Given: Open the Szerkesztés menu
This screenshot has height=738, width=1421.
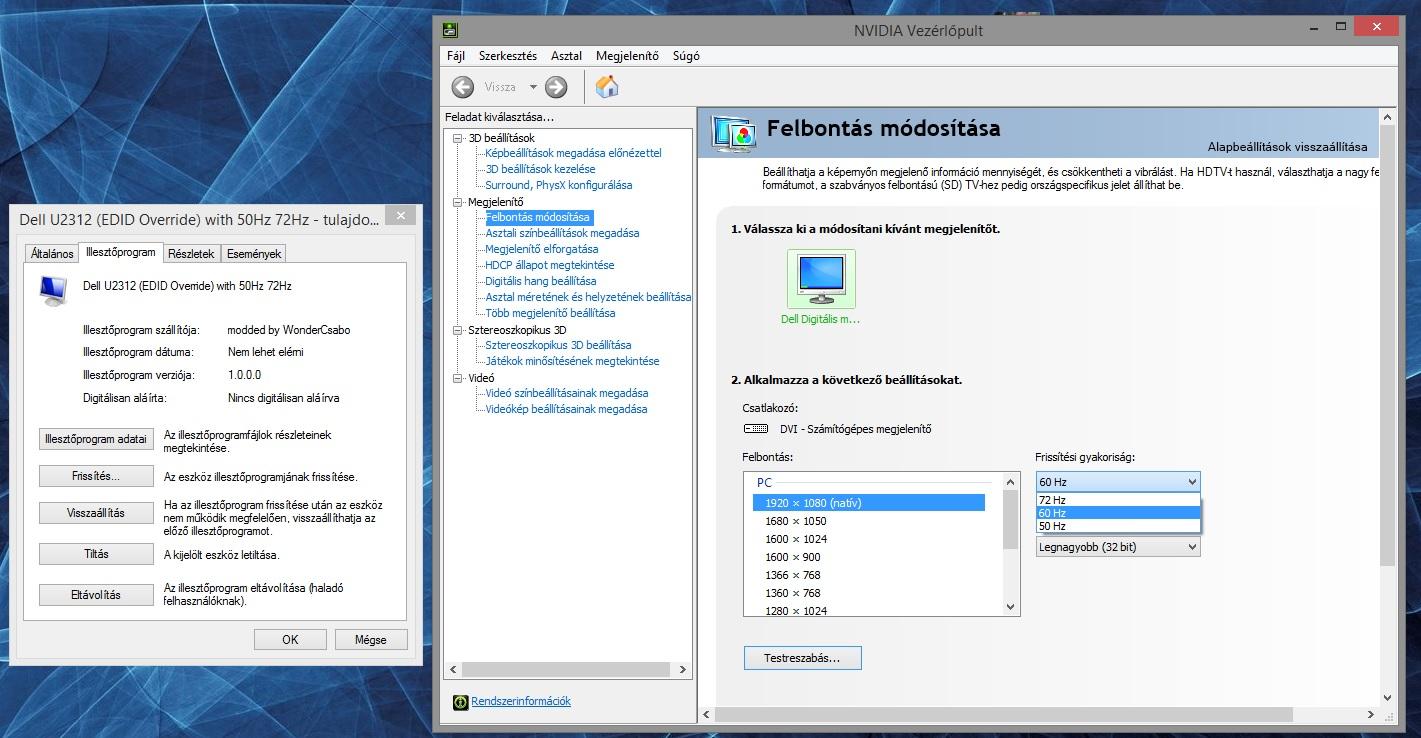Looking at the screenshot, I should [508, 56].
